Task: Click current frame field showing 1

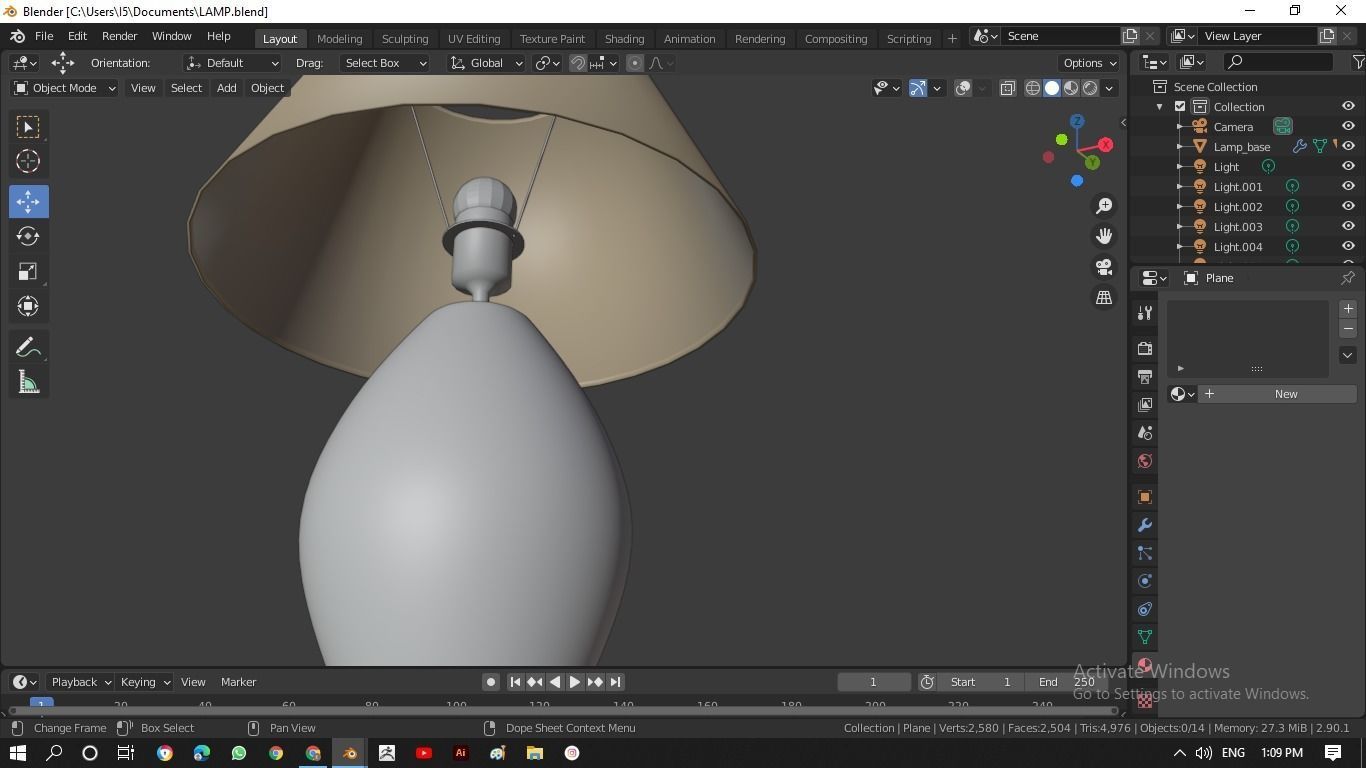Action: [x=873, y=682]
